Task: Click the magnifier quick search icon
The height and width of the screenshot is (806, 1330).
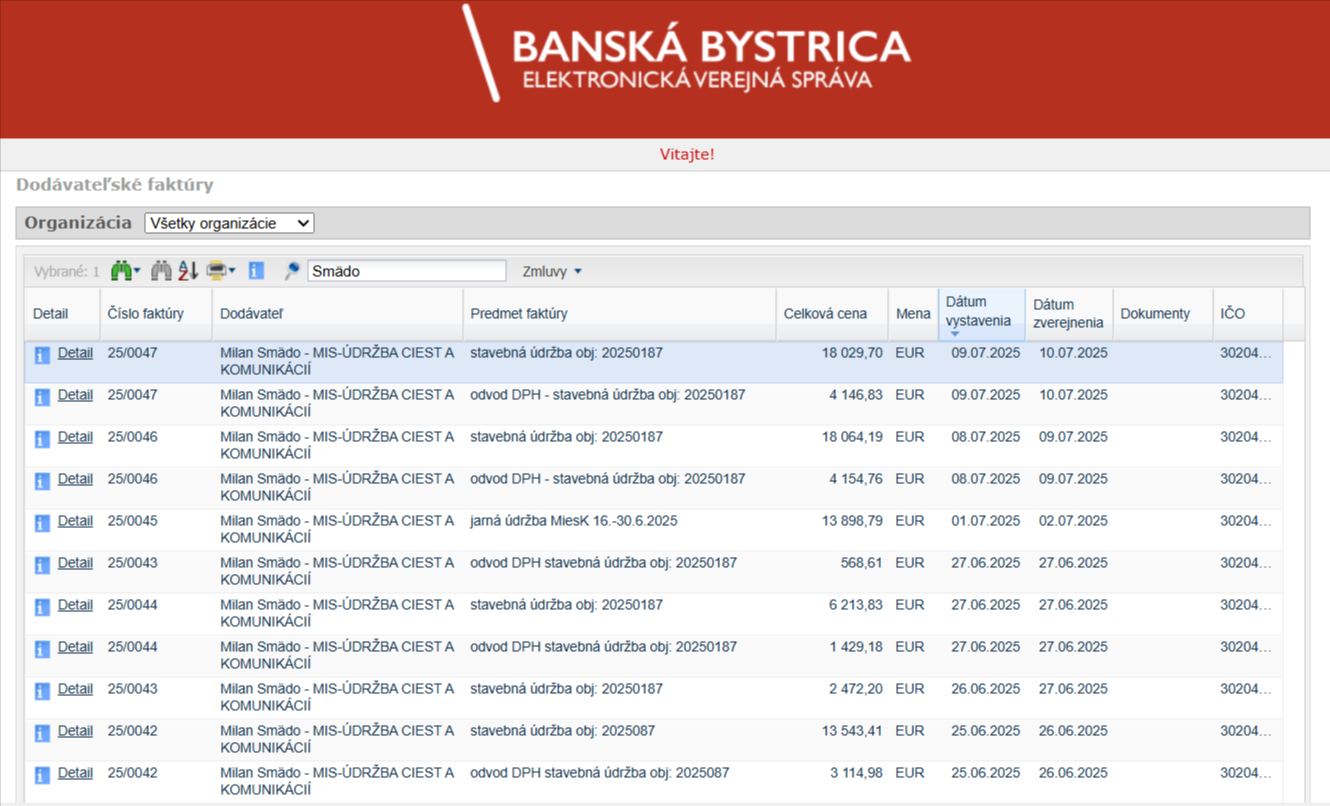Action: coord(292,271)
